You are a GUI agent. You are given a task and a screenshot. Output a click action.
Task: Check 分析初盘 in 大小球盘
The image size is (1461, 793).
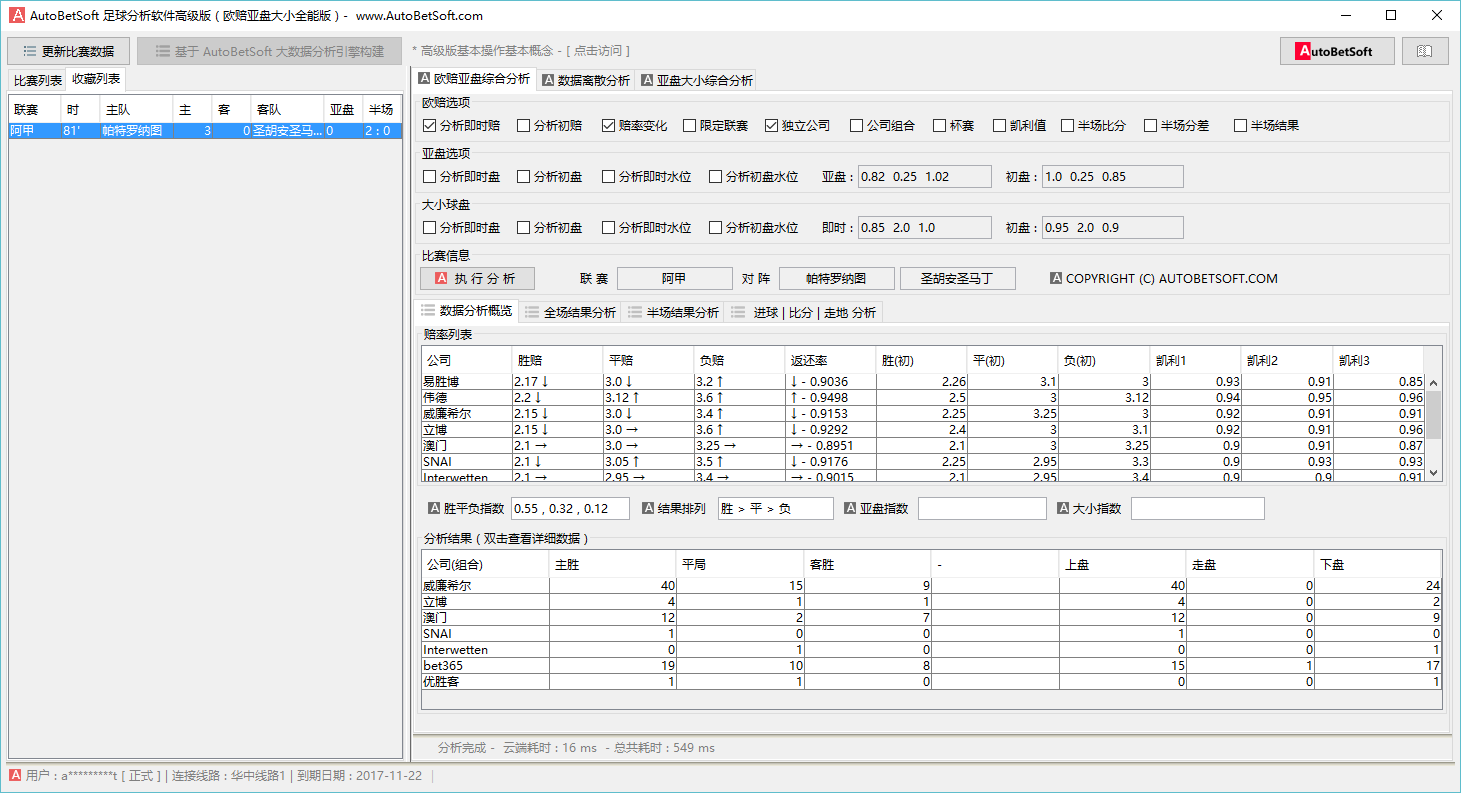524,228
